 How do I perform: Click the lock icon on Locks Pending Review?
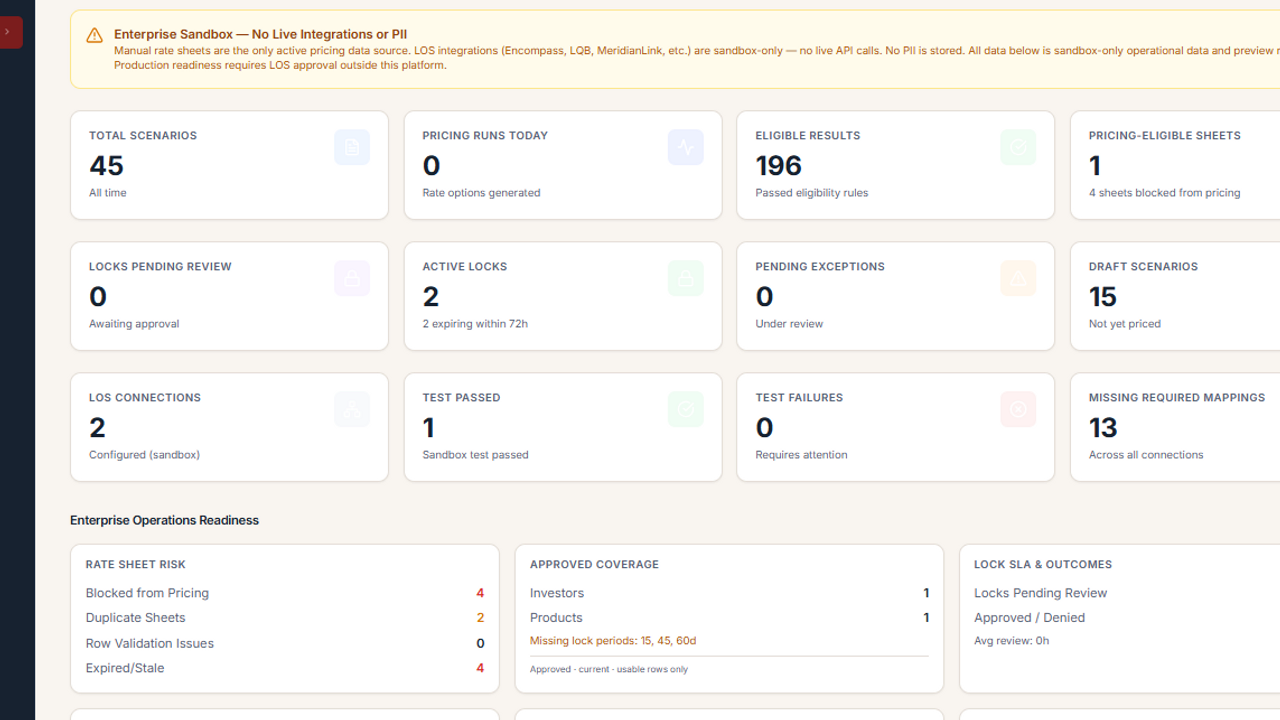[x=352, y=278]
